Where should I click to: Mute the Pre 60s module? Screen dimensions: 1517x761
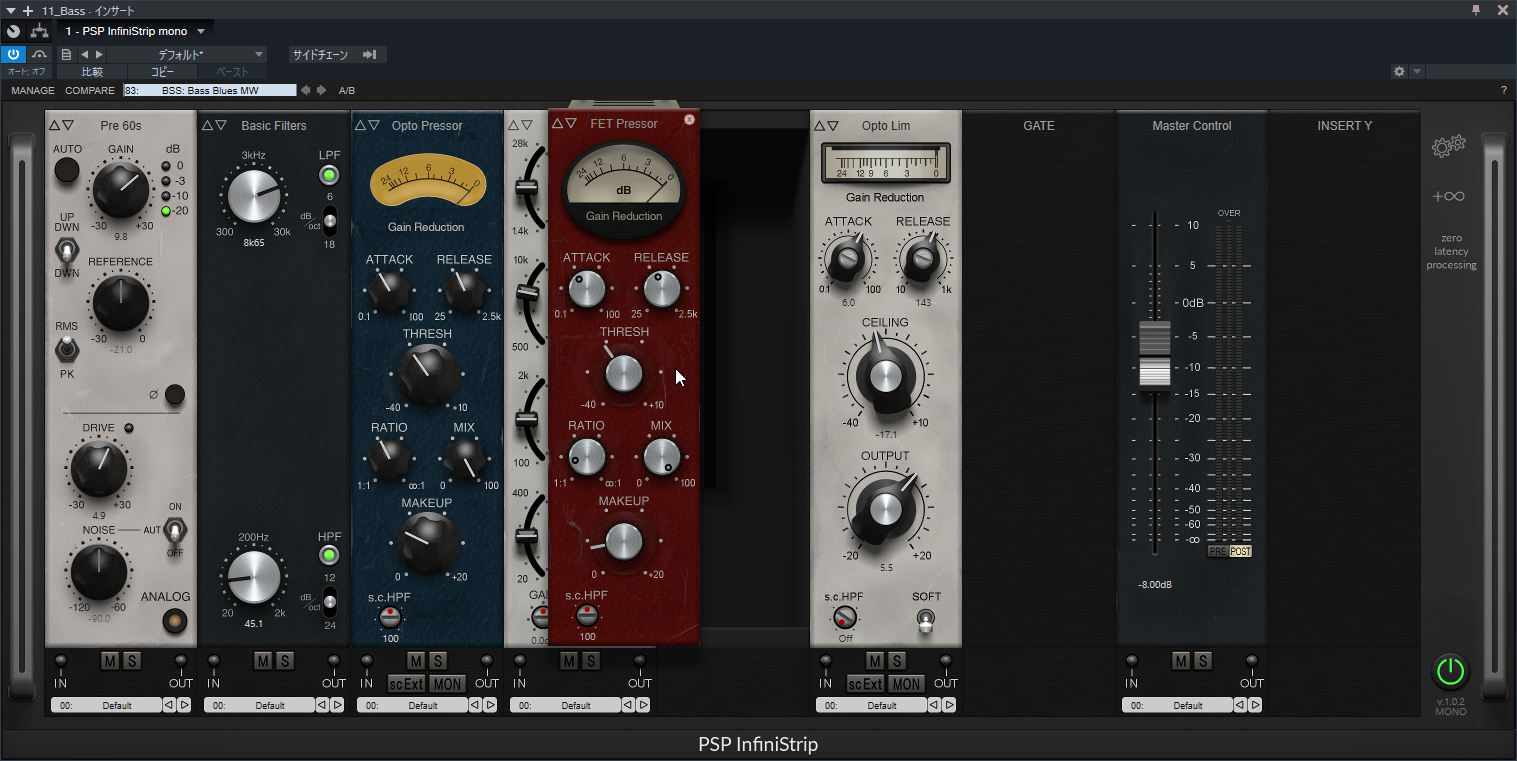[110, 661]
